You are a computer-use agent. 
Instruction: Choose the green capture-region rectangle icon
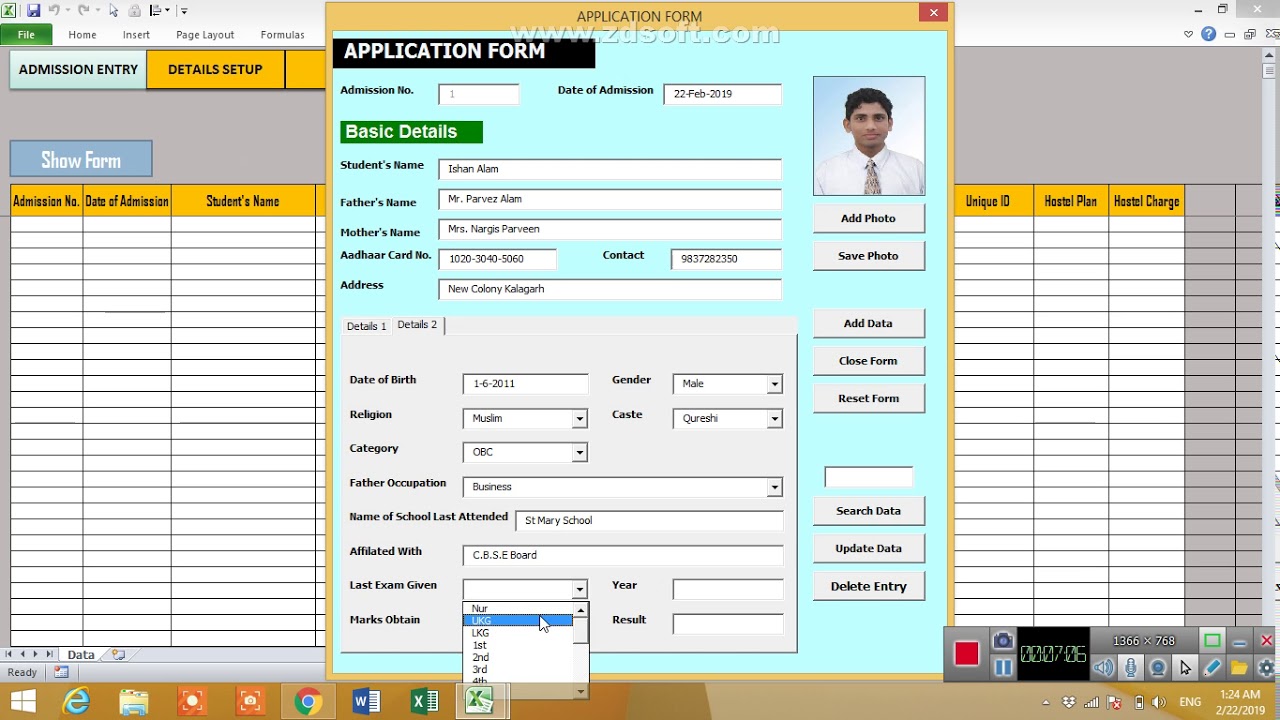tap(1212, 641)
